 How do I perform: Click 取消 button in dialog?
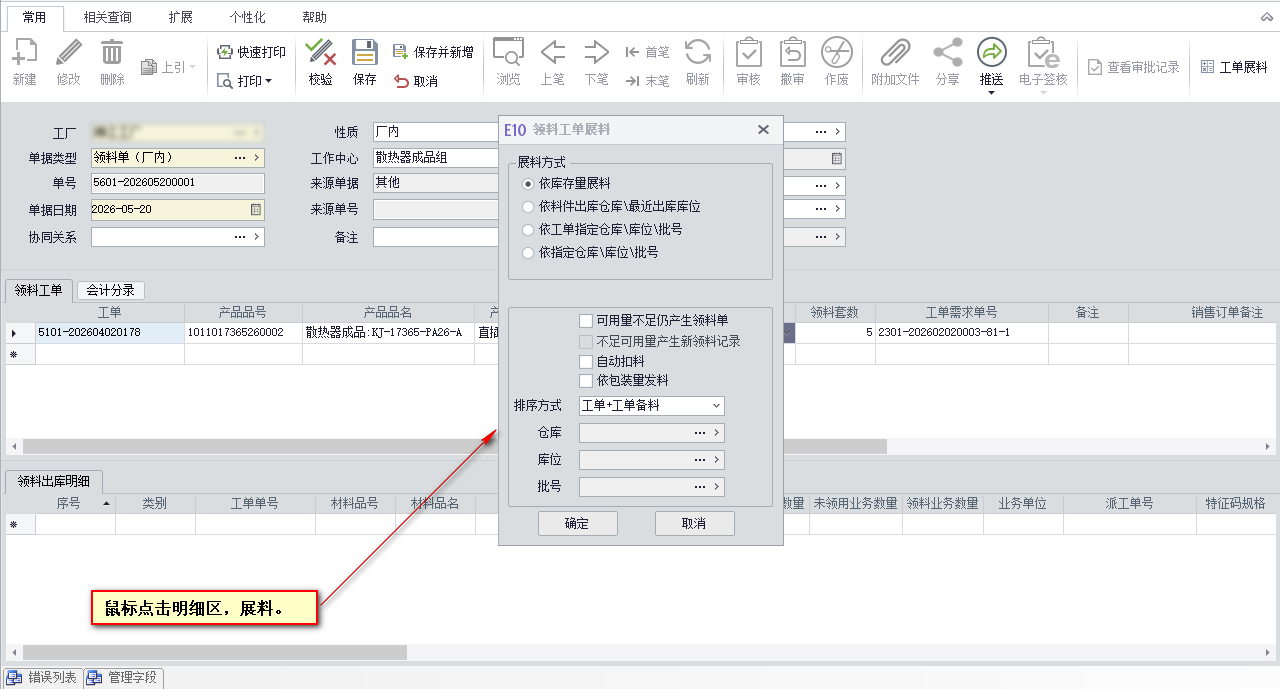694,523
